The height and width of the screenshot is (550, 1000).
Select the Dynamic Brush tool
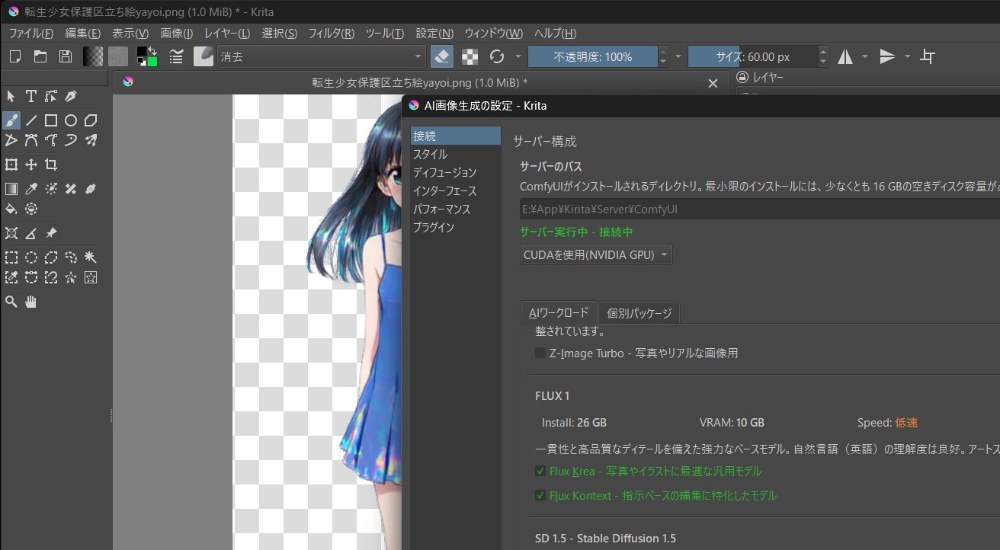[x=71, y=140]
